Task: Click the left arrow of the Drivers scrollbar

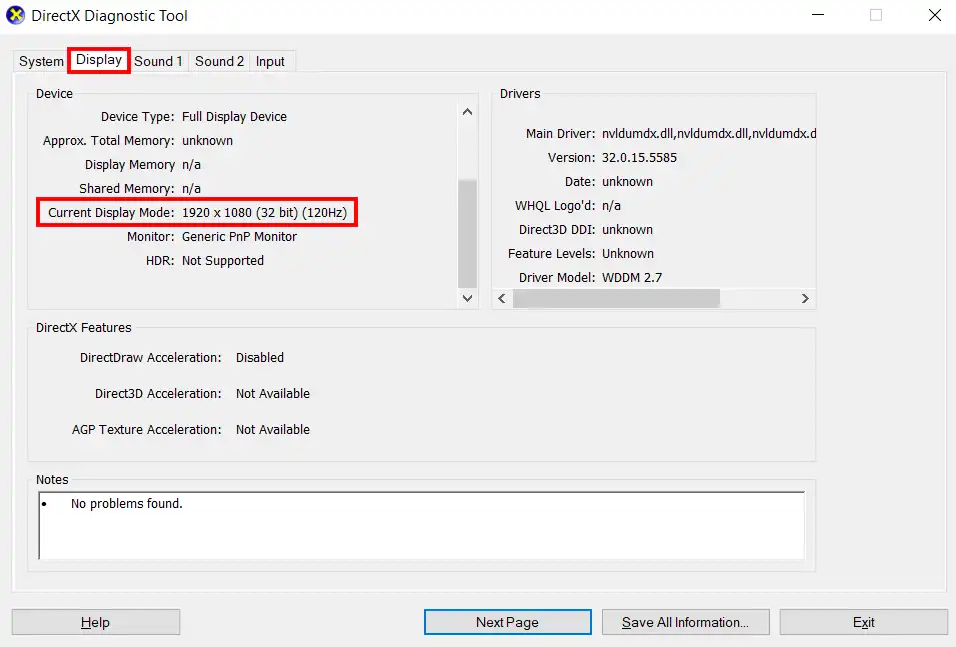Action: 501,298
